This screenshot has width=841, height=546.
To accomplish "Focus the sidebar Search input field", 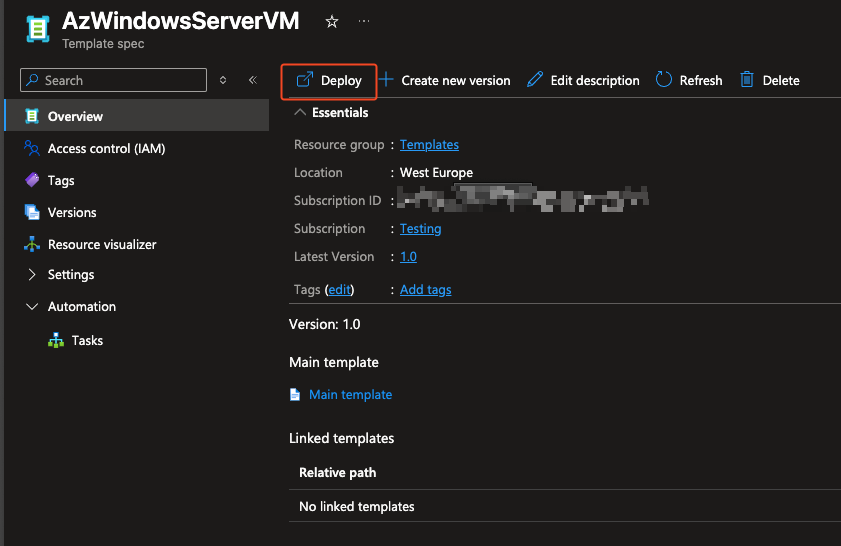I will [113, 80].
